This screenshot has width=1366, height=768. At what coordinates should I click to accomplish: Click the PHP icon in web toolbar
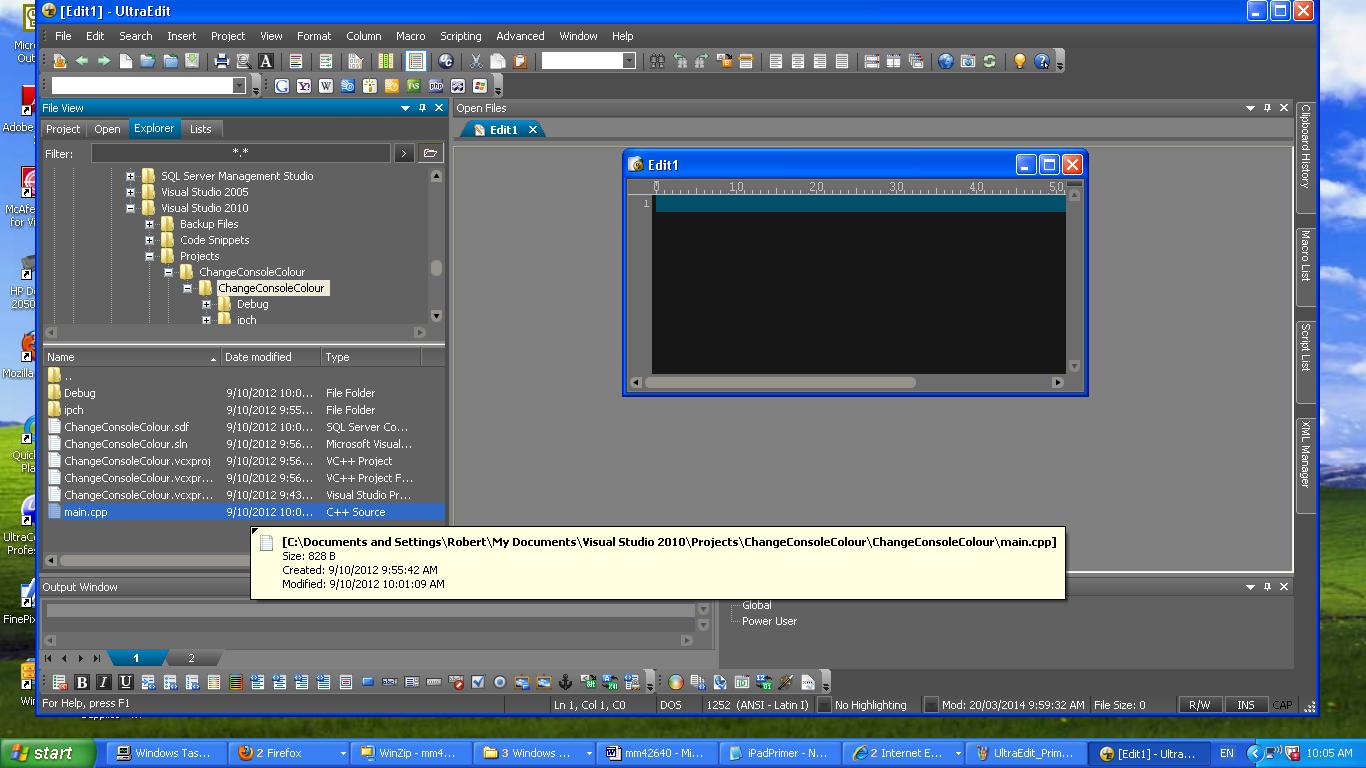[x=436, y=86]
